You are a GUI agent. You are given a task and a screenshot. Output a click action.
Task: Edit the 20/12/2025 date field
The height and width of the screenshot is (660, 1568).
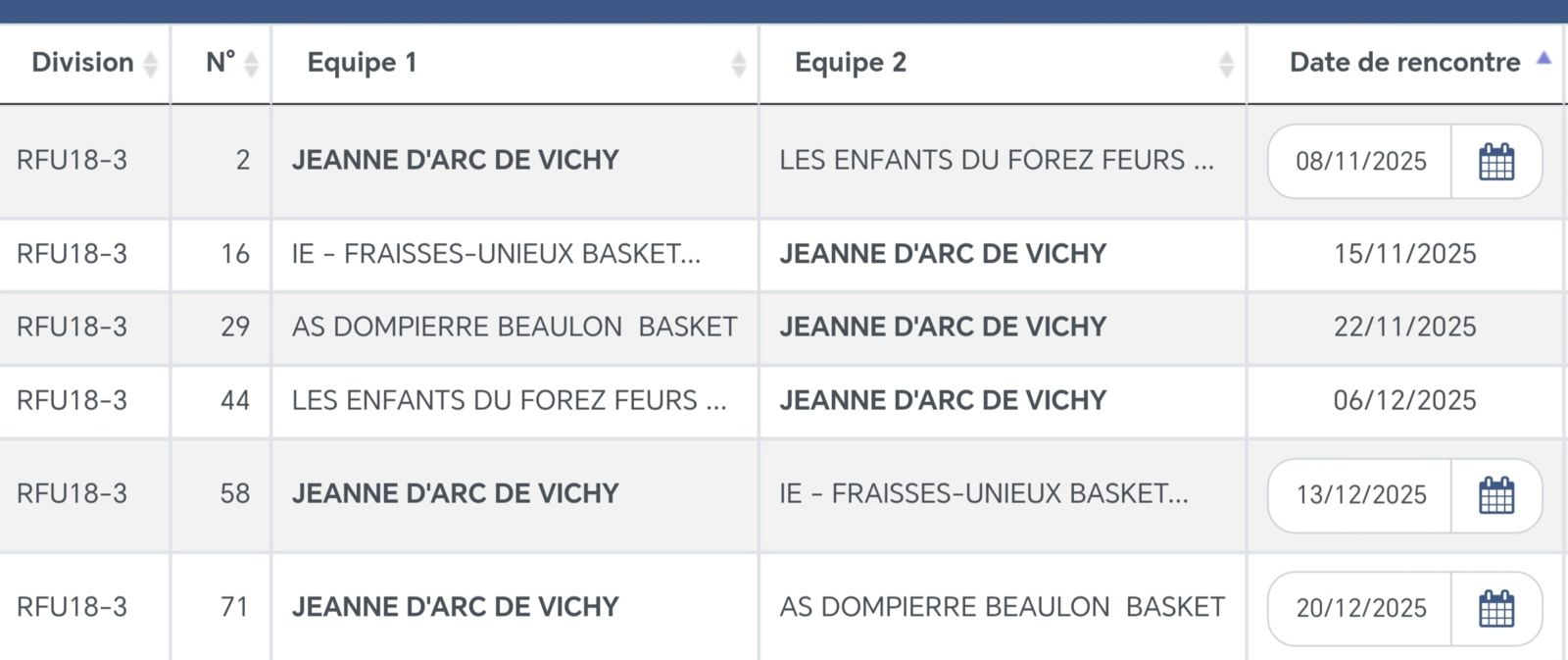click(x=1360, y=608)
